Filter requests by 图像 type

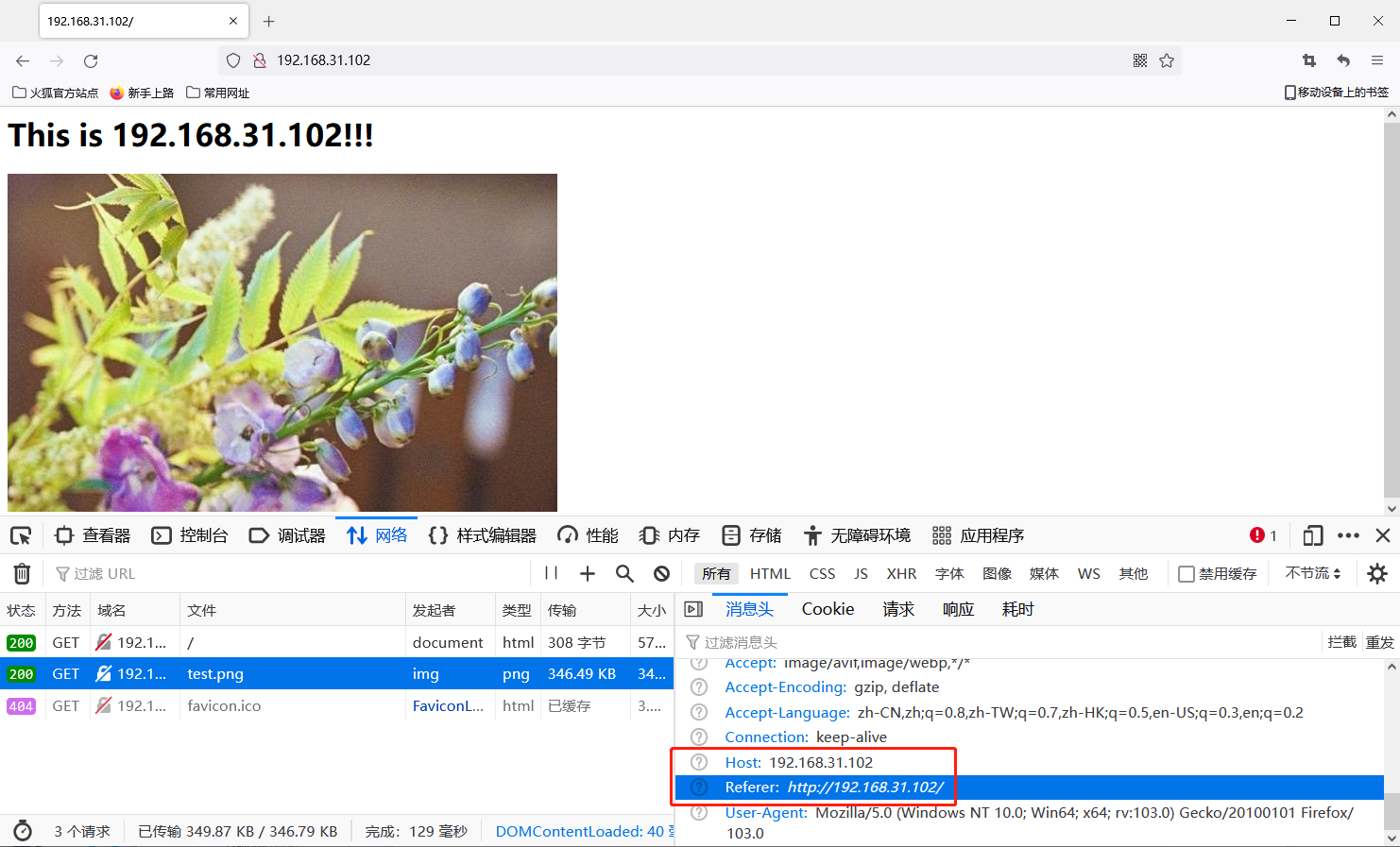[998, 573]
